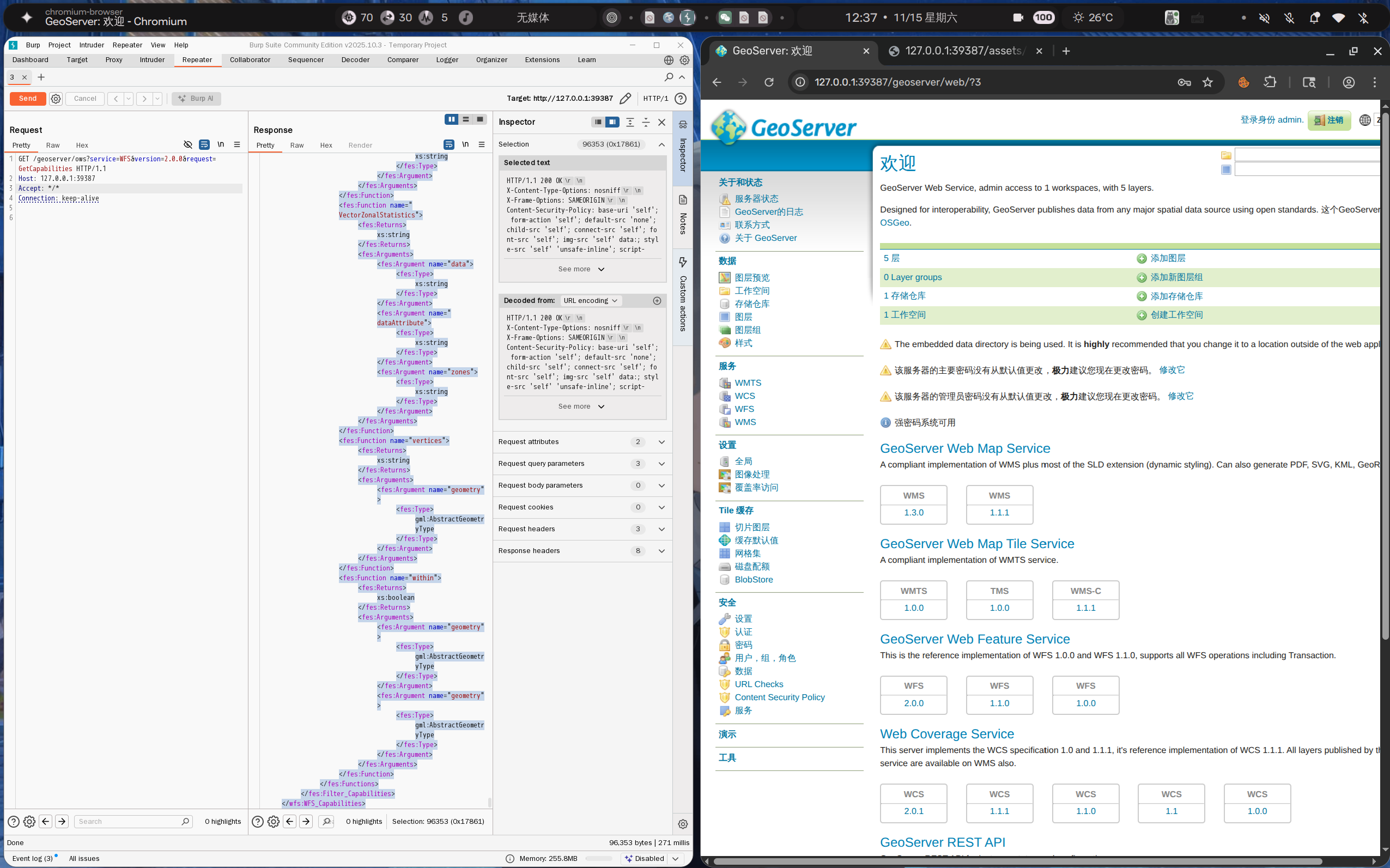Open the 添加图层 link in GeoServer

point(1167,258)
